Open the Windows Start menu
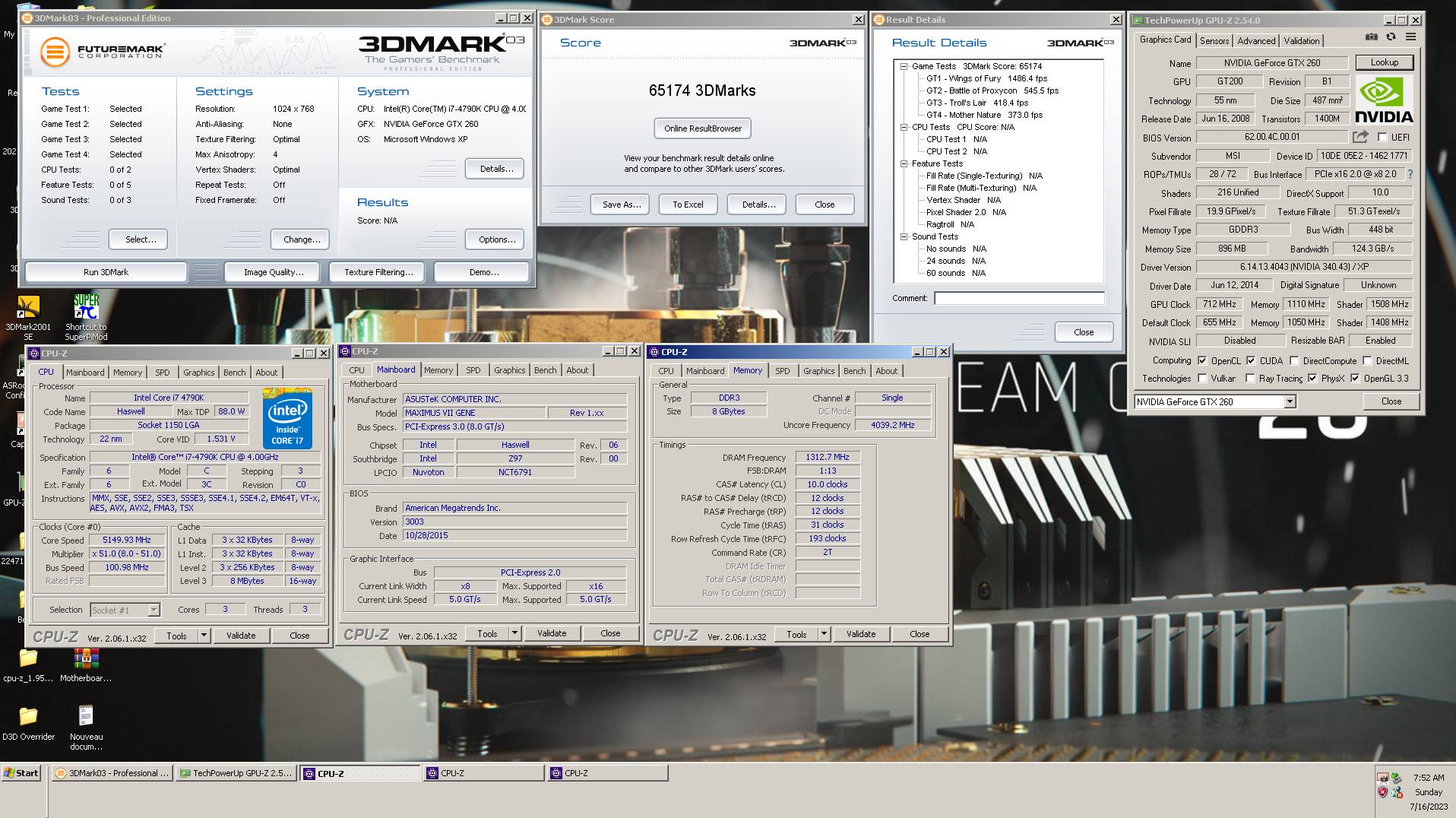The width and height of the screenshot is (1456, 818). click(x=21, y=773)
